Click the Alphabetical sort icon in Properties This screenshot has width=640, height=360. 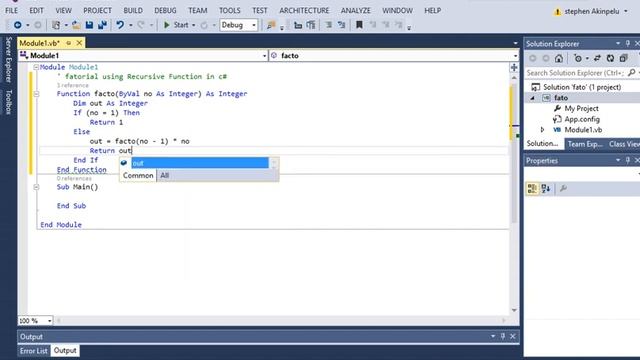click(x=546, y=189)
